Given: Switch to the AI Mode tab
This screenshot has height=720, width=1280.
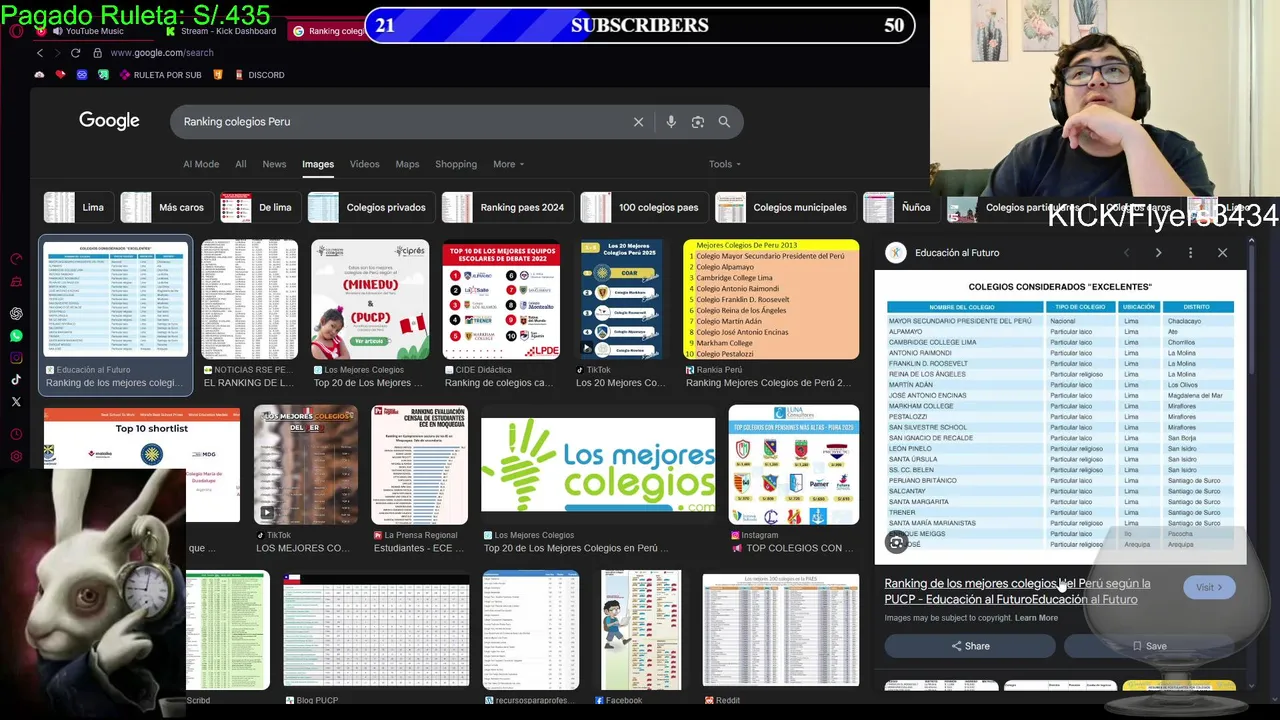Looking at the screenshot, I should coord(201,164).
